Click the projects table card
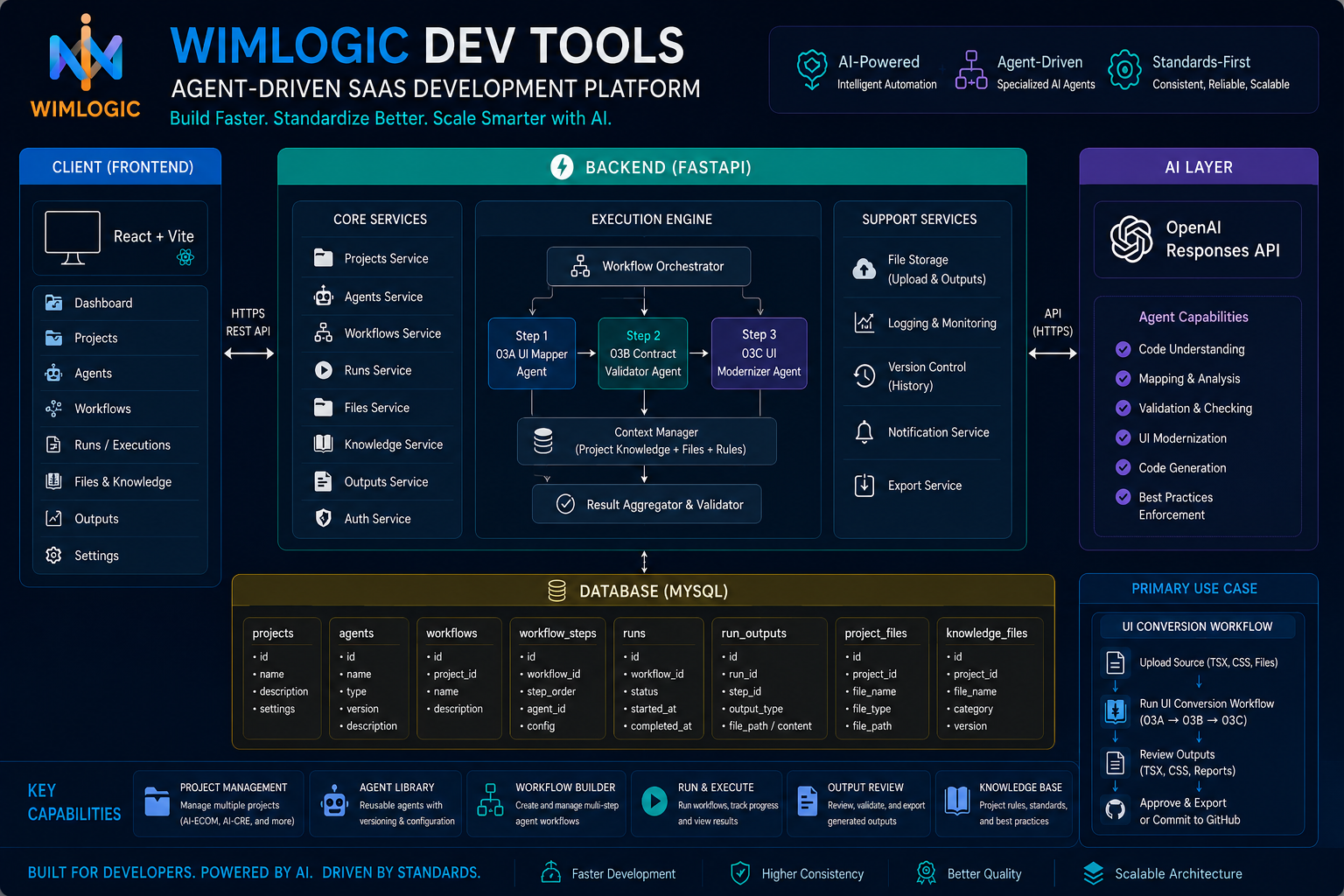The height and width of the screenshot is (896, 1344). (x=282, y=678)
